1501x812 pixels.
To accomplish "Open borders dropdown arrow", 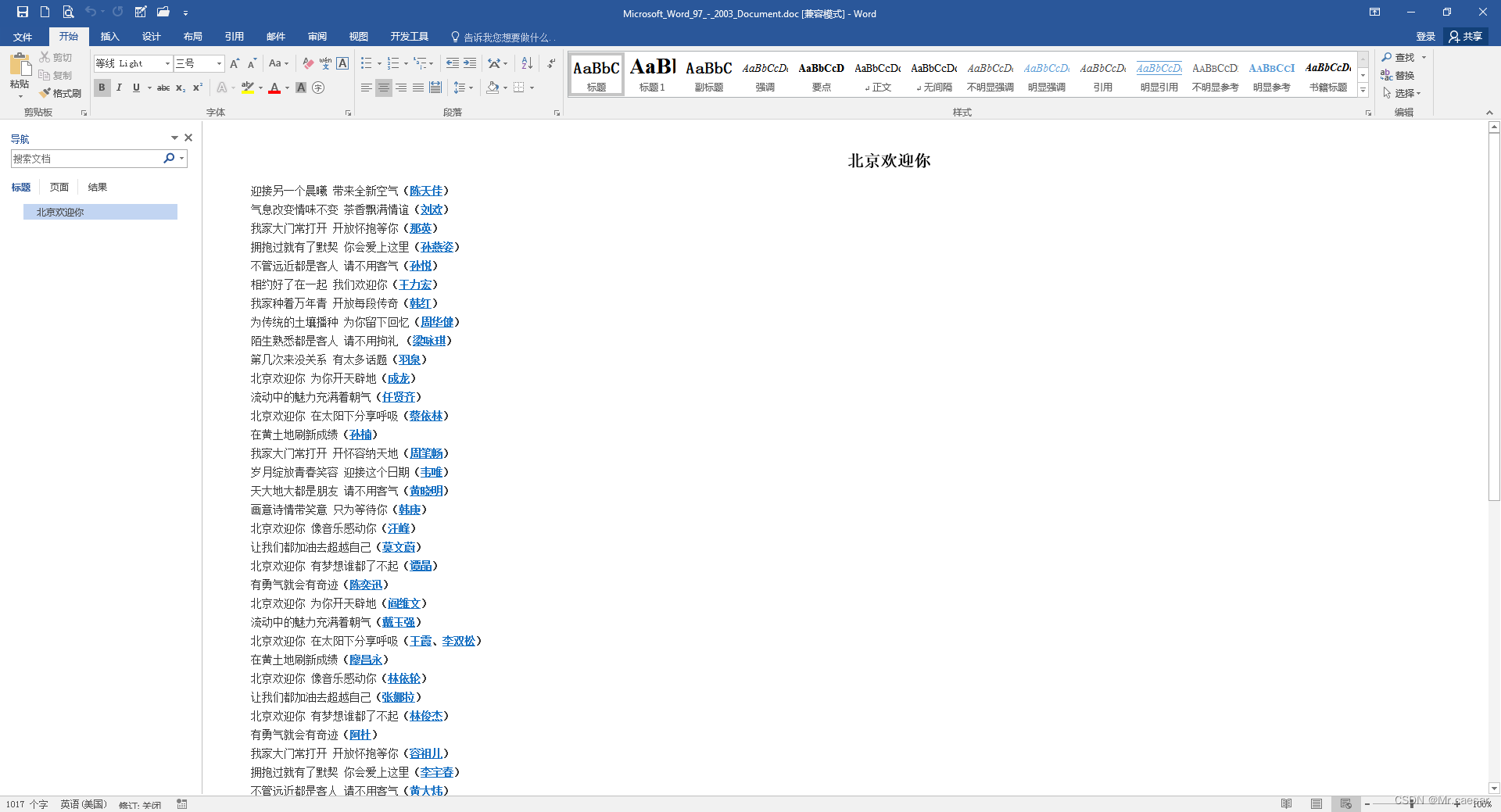I will tap(532, 88).
